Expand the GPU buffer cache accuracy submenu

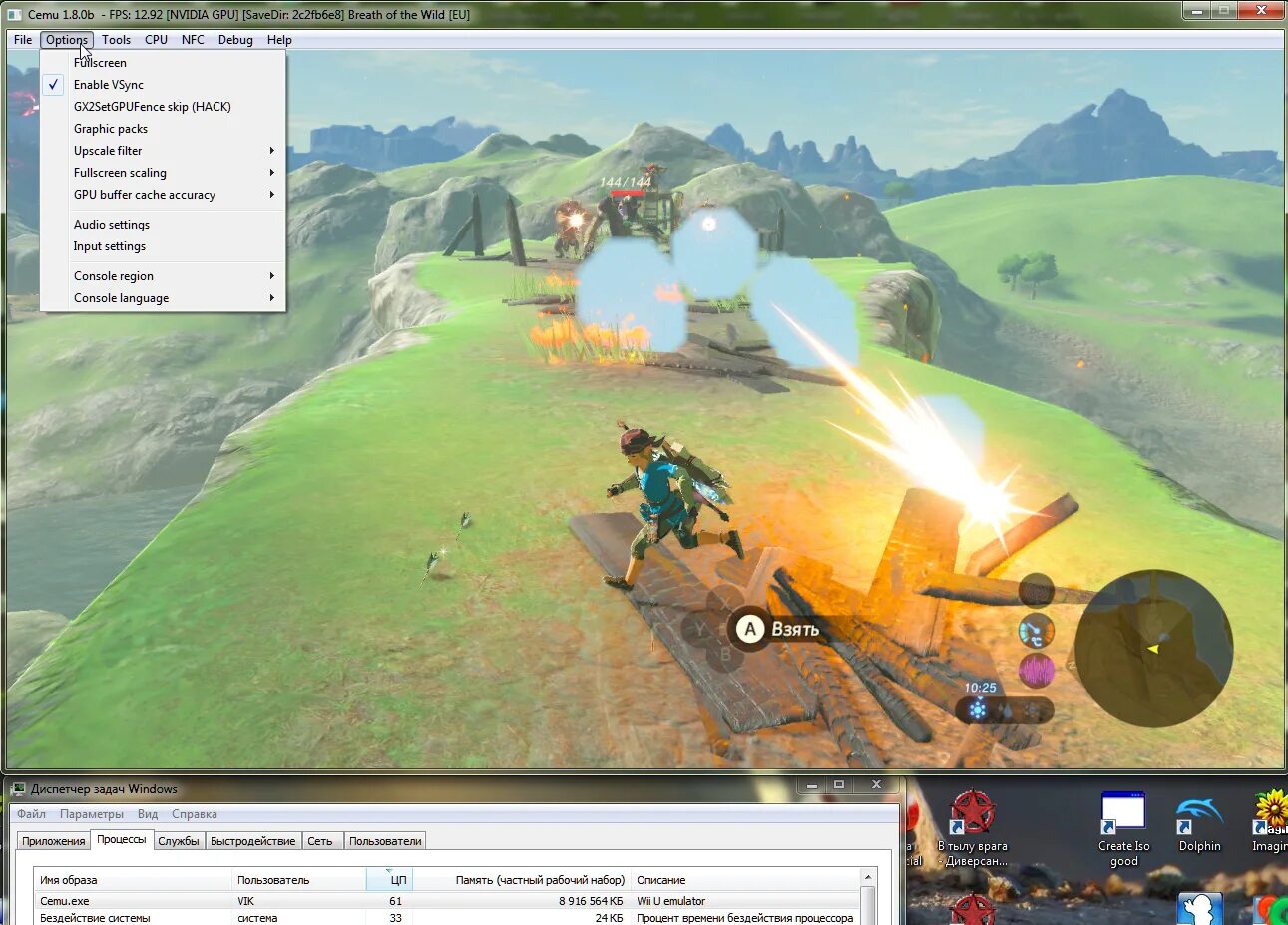pos(163,195)
